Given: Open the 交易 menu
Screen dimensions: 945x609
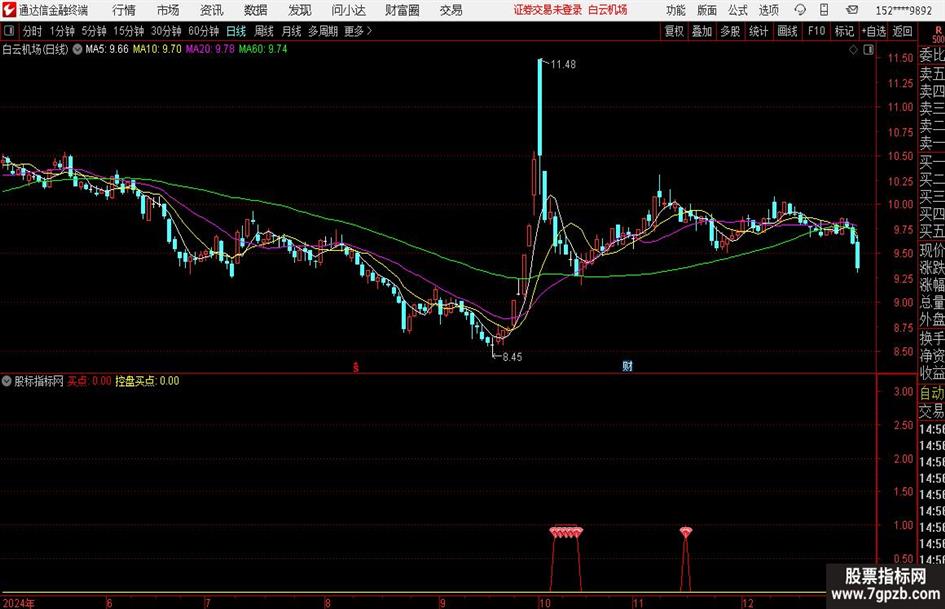Looking at the screenshot, I should point(451,10).
